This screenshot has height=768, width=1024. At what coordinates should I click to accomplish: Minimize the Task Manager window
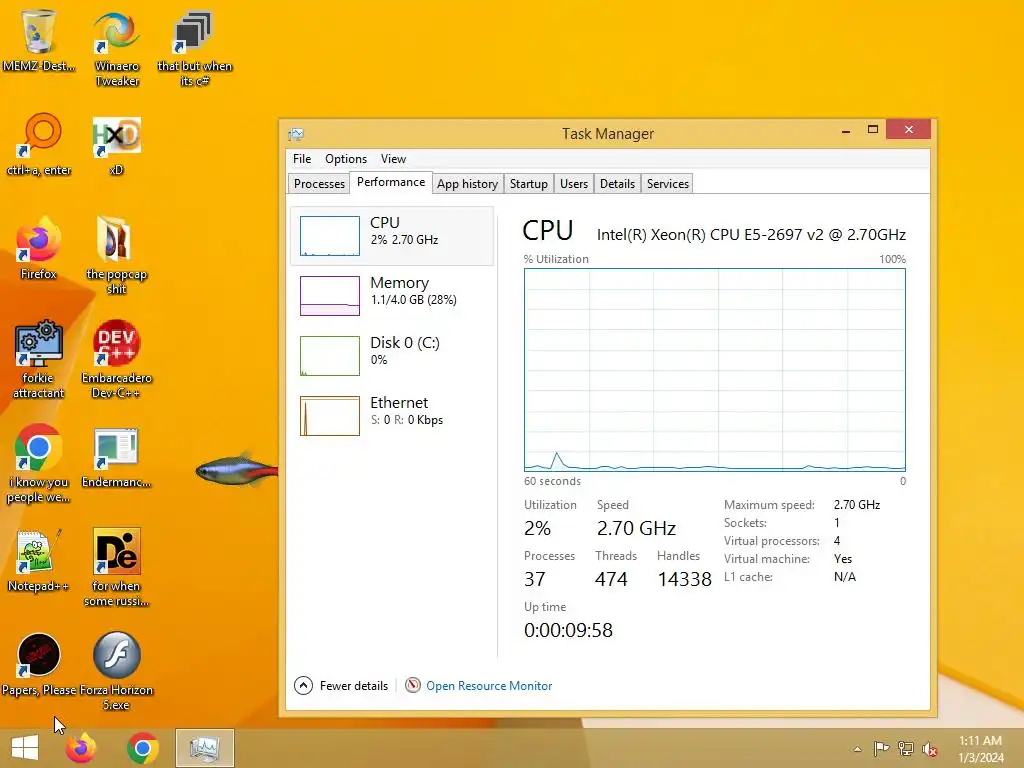846,131
